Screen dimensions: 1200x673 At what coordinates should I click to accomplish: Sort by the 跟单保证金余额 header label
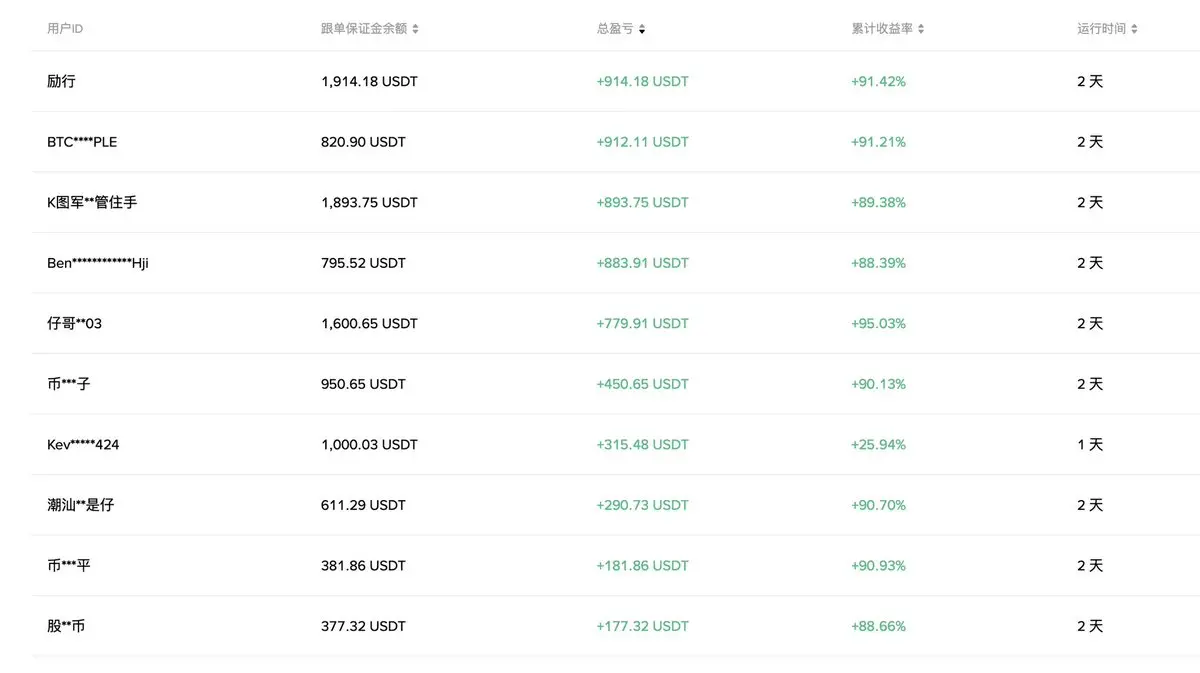(364, 29)
